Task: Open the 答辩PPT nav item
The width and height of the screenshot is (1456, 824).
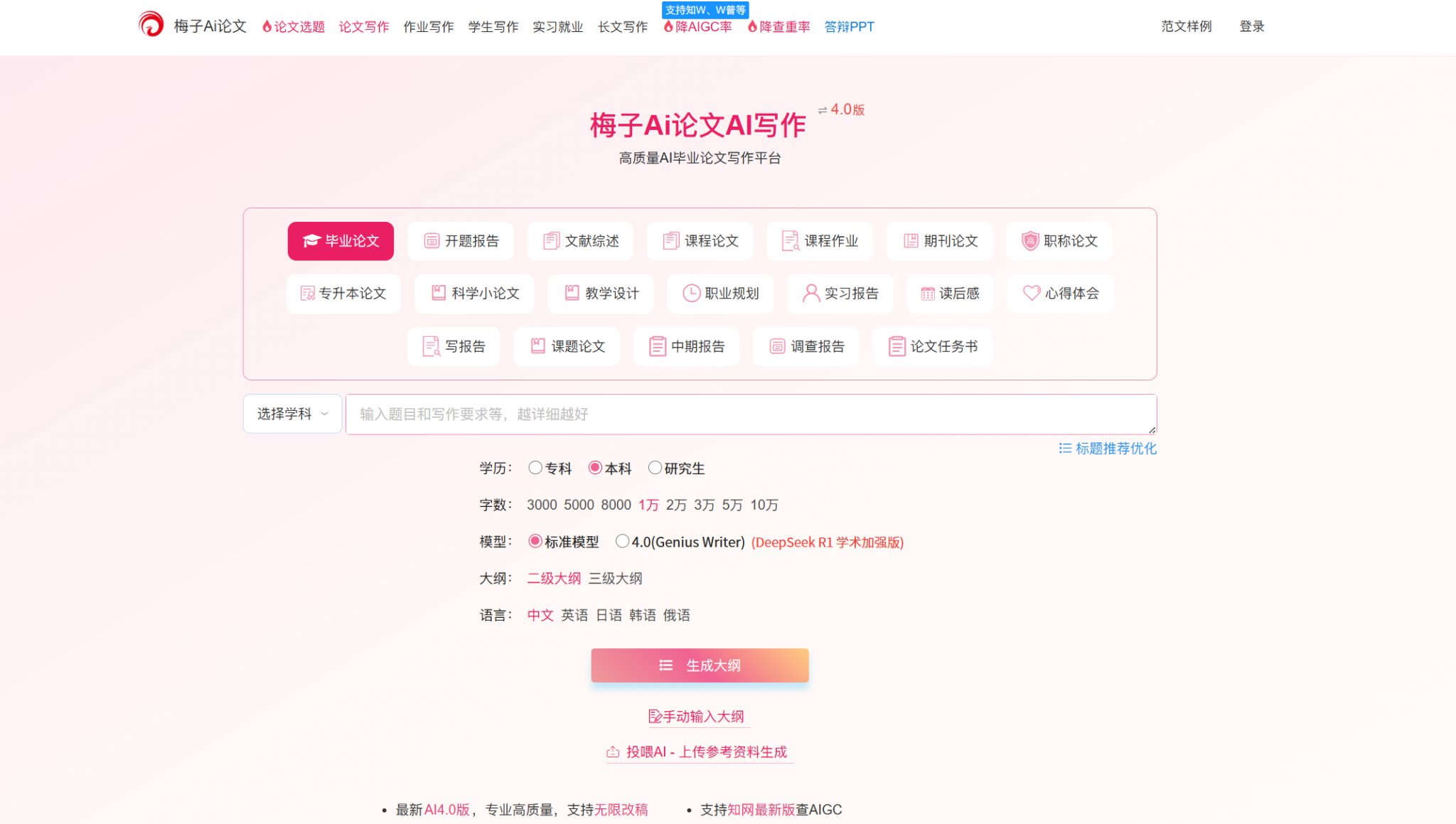Action: [850, 26]
